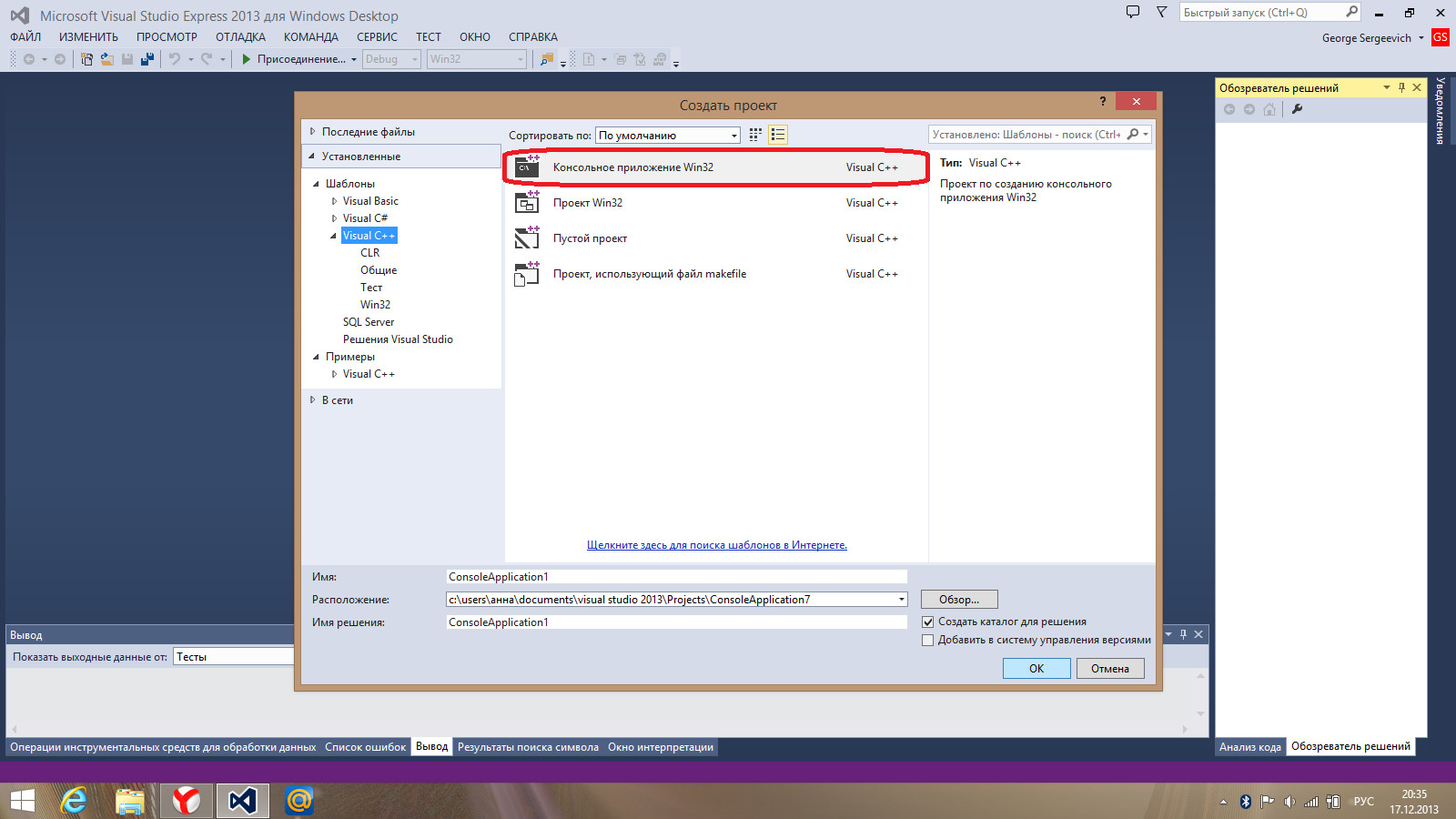
Task: Select the Win32 category in tree
Action: 375,305
